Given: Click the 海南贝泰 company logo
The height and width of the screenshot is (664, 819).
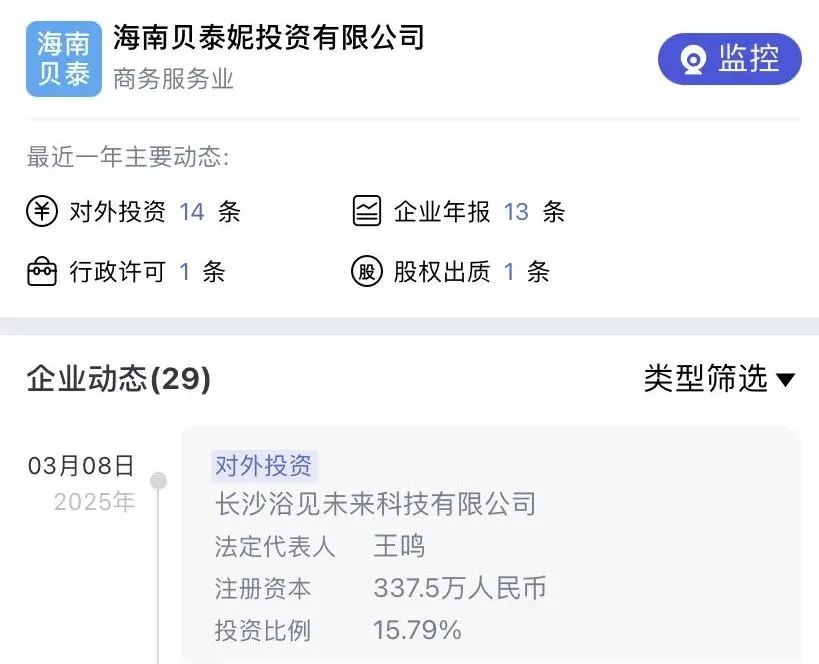Looking at the screenshot, I should (x=64, y=59).
